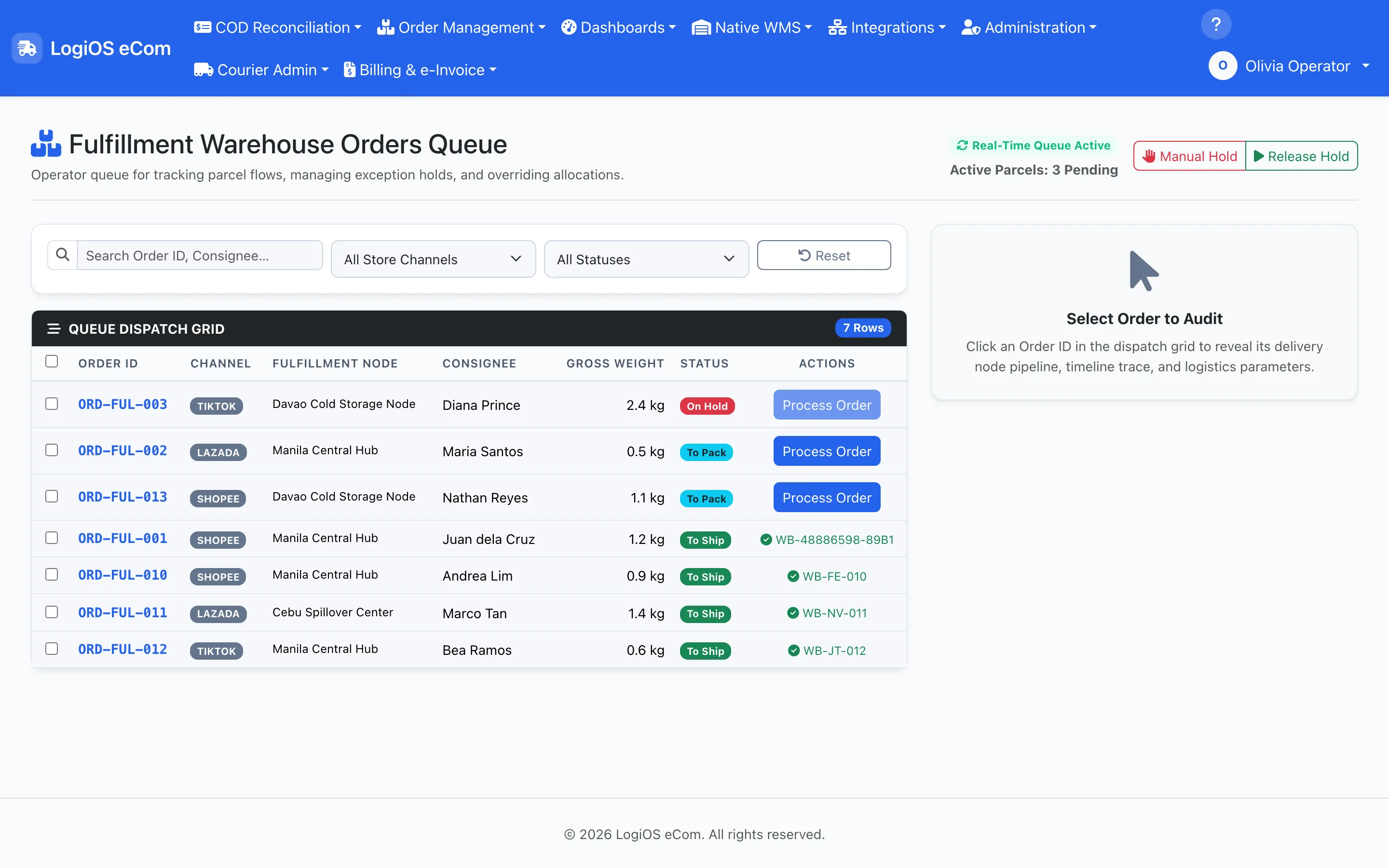Open order ORD-FUL-010 link
Image resolution: width=1389 pixels, height=868 pixels.
click(x=123, y=575)
